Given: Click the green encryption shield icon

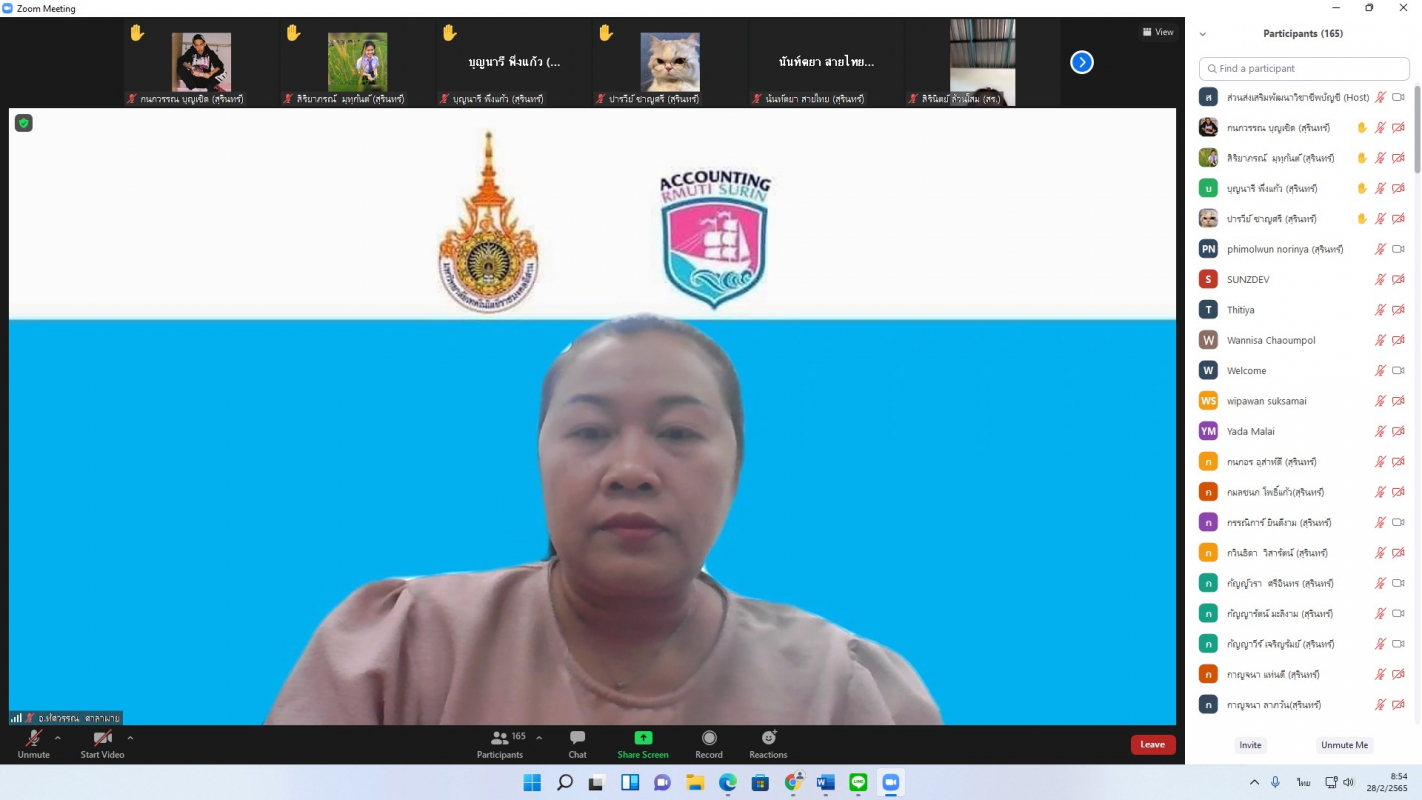Looking at the screenshot, I should pyautogui.click(x=23, y=123).
